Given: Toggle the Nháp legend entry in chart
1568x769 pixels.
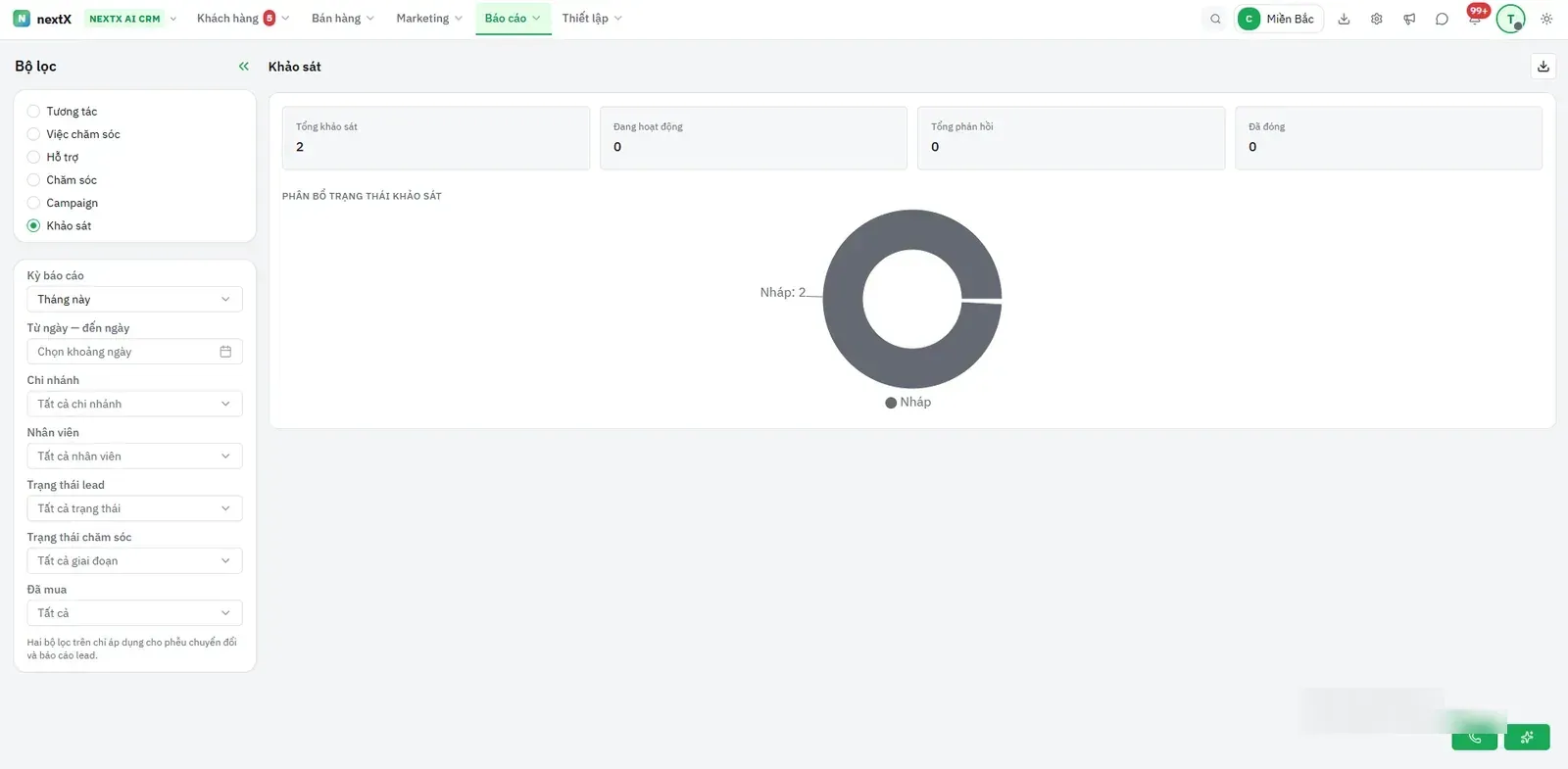Looking at the screenshot, I should click(x=908, y=403).
